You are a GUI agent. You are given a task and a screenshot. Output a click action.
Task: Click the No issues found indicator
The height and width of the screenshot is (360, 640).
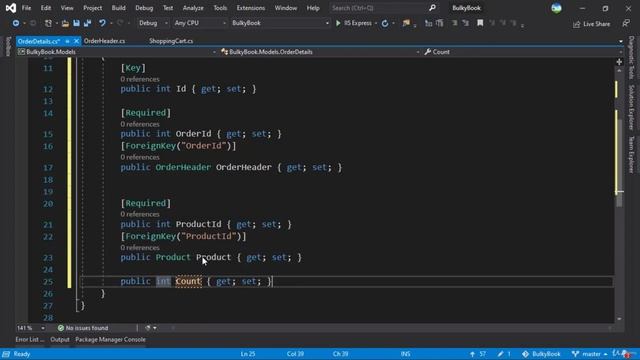tap(83, 328)
